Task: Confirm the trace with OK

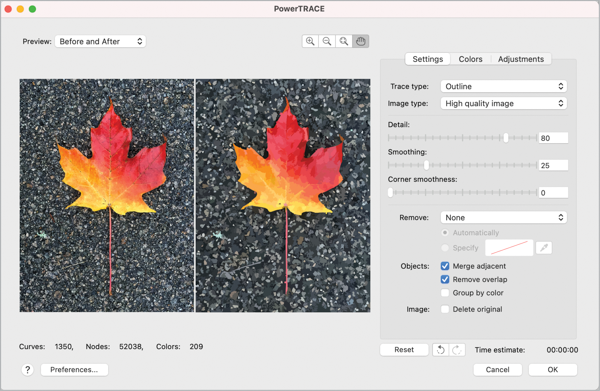Action: pyautogui.click(x=553, y=370)
